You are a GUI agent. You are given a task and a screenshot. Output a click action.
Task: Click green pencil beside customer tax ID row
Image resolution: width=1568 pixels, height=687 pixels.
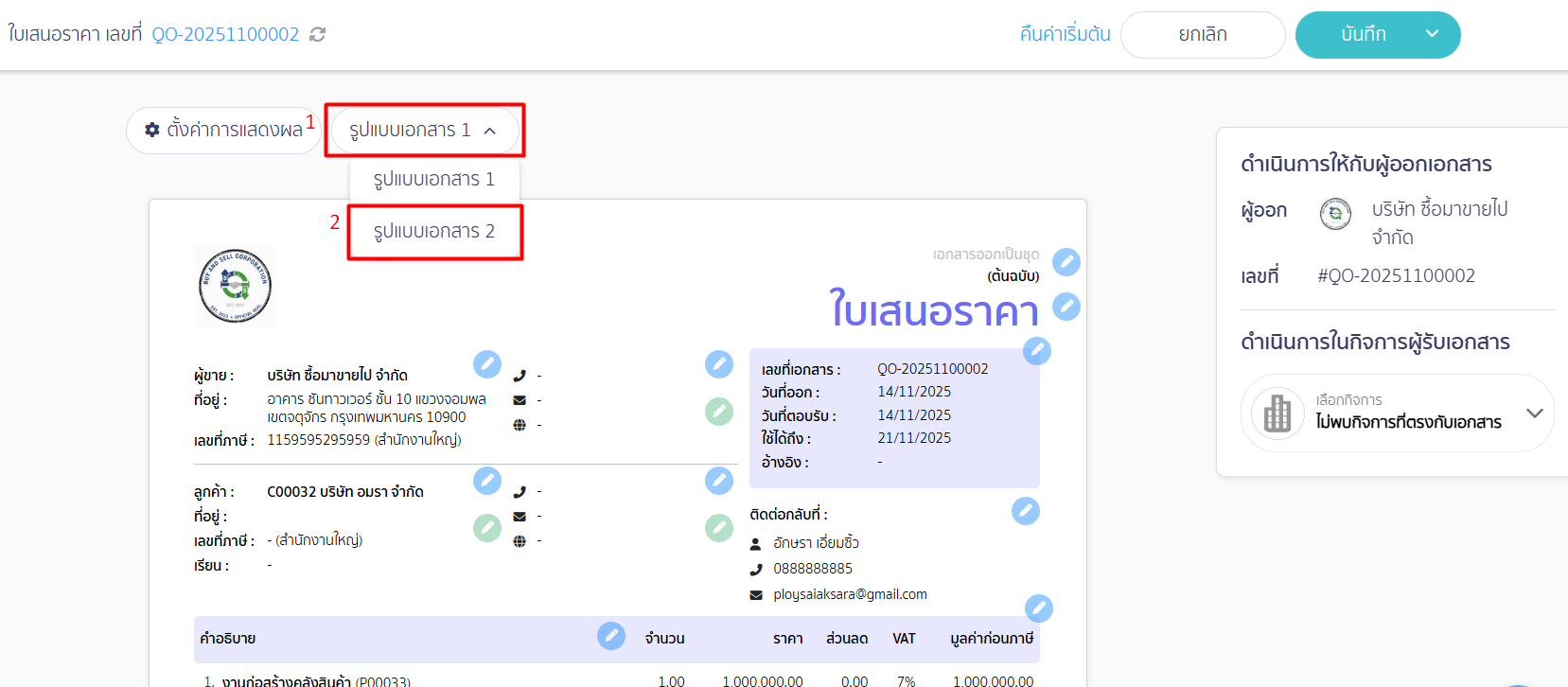487,528
